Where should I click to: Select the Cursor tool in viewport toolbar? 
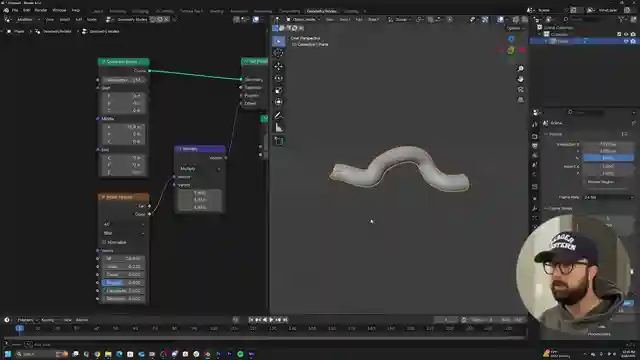click(279, 53)
